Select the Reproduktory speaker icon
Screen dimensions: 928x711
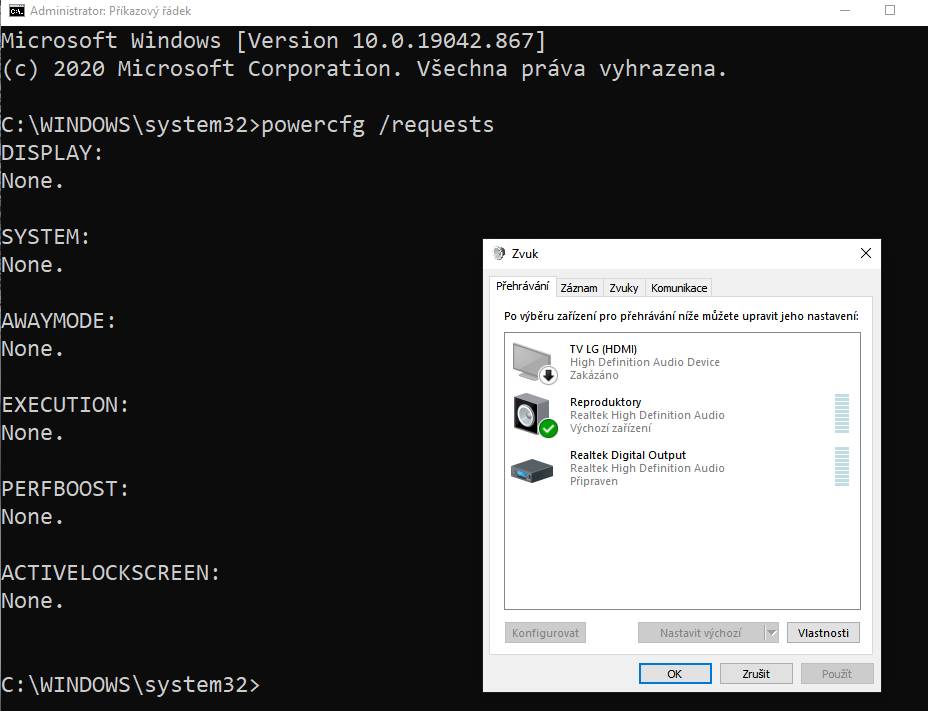pos(534,415)
